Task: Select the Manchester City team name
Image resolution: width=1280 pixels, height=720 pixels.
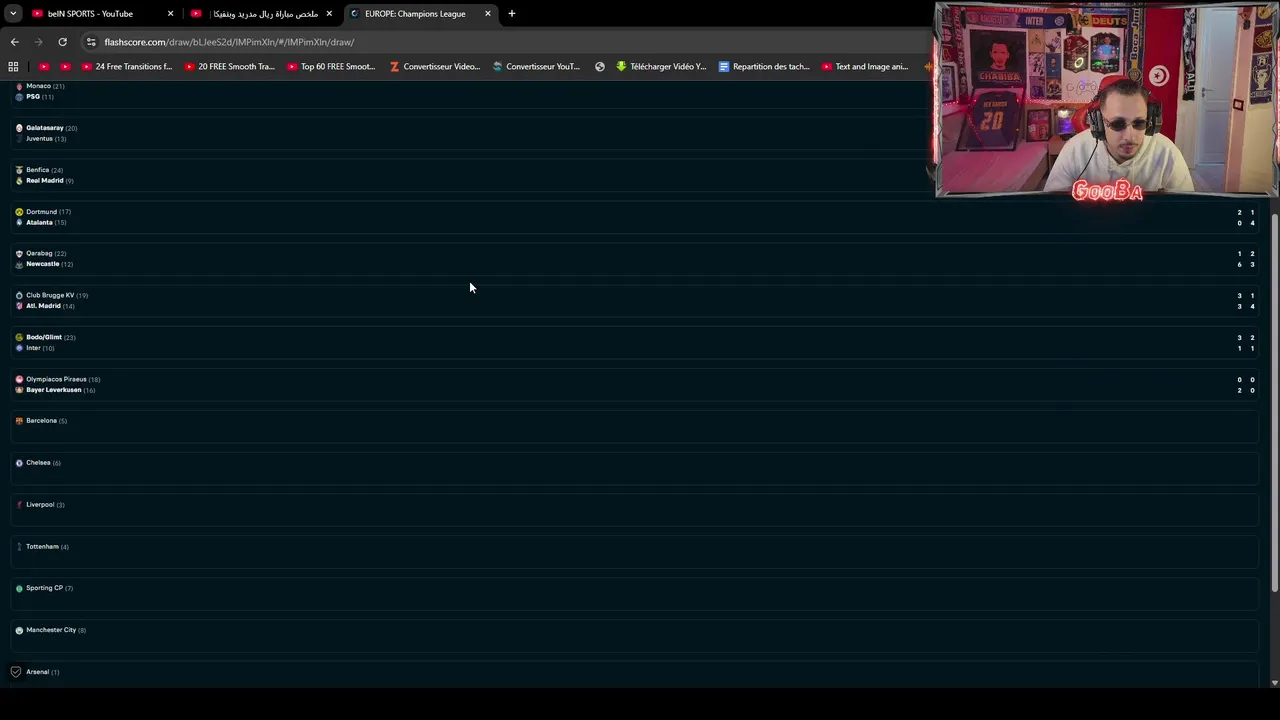Action: click(51, 630)
